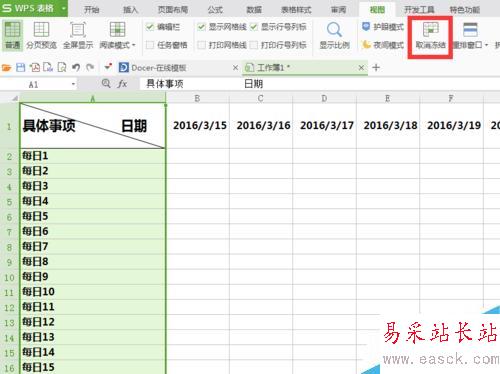Open the WPS 表格 application menu dropdown

pos(63,8)
